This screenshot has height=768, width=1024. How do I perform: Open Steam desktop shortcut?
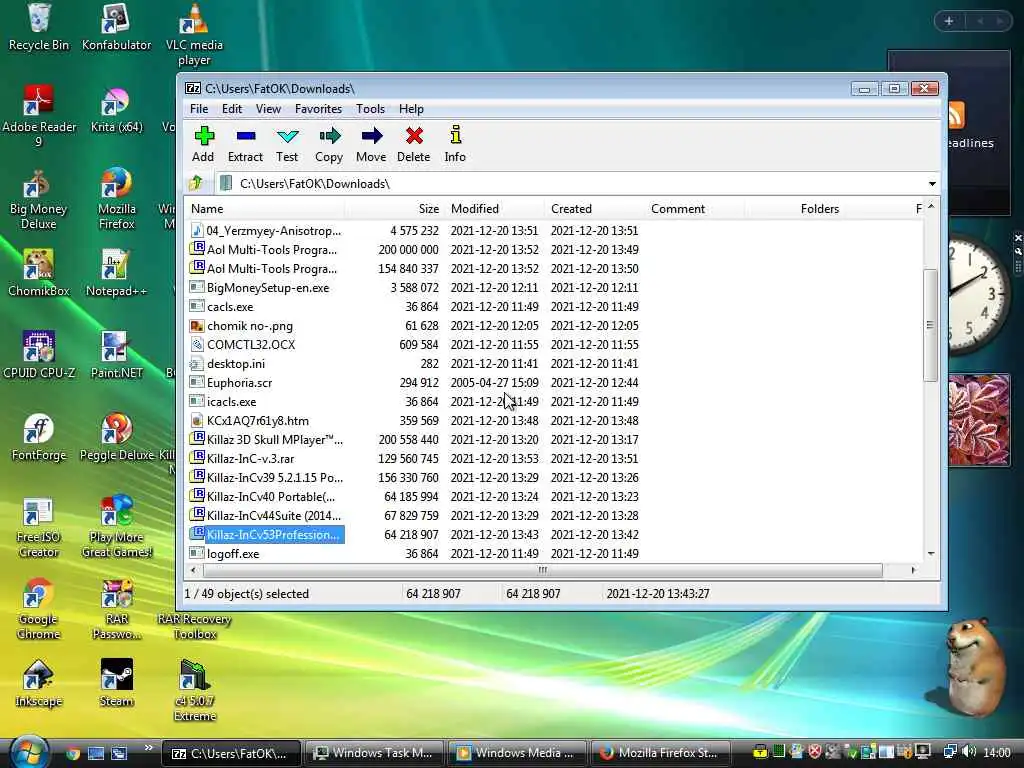(116, 684)
